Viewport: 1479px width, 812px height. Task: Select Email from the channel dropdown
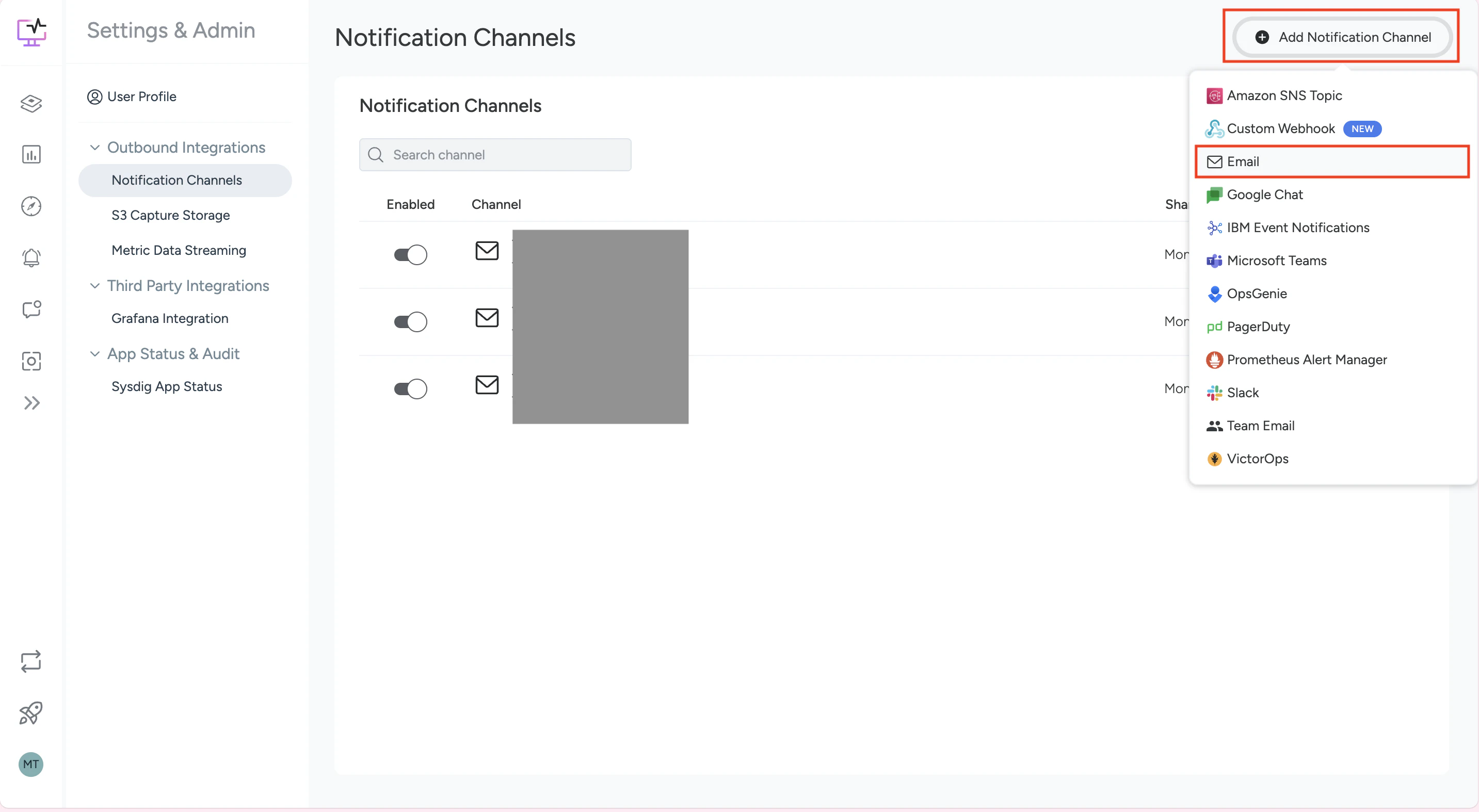pyautogui.click(x=1332, y=162)
